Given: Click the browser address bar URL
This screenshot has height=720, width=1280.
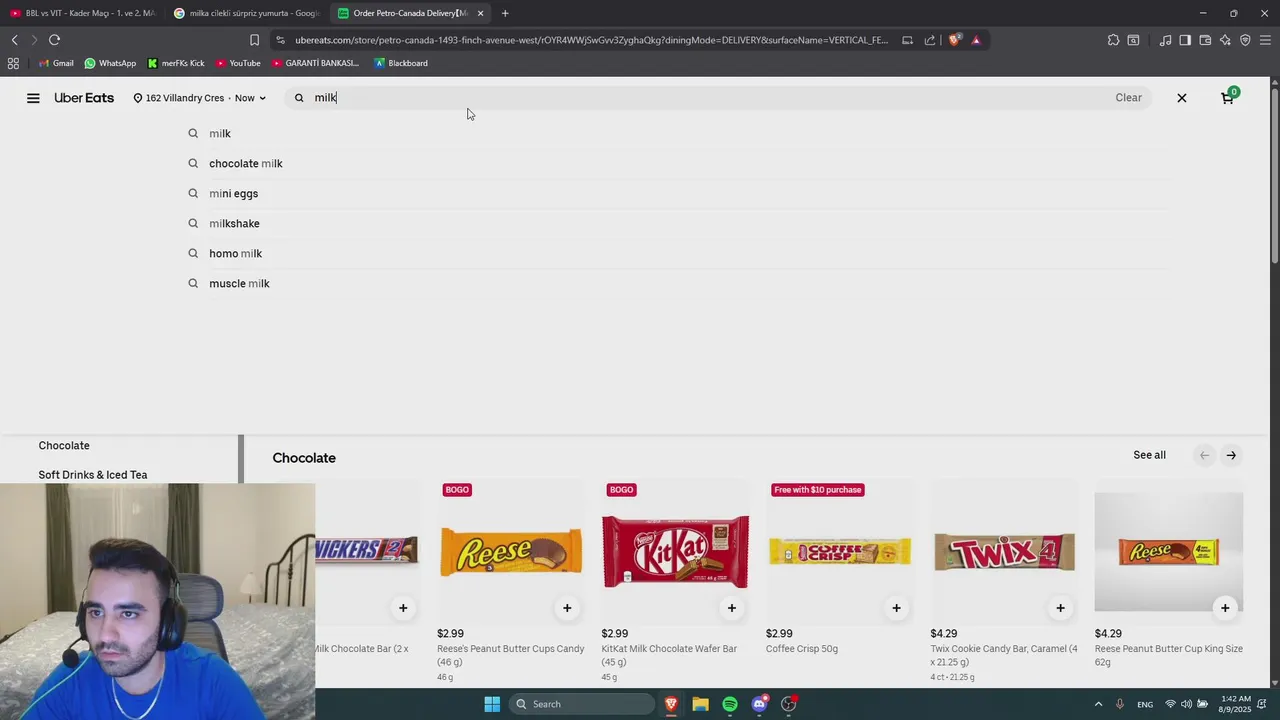Looking at the screenshot, I should click(591, 40).
